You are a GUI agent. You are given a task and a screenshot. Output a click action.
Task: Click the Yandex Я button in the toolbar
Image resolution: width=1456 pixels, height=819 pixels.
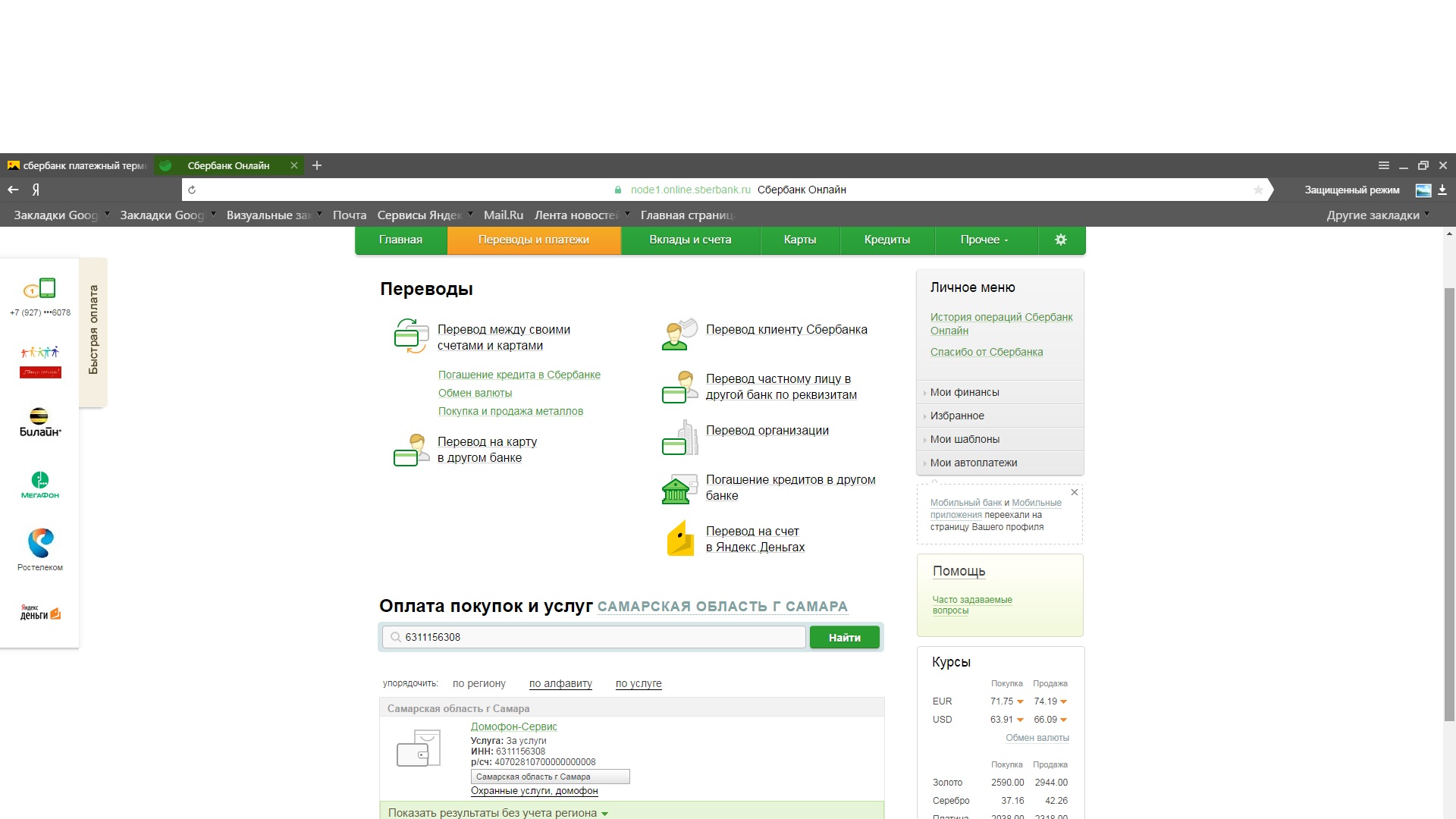(36, 190)
